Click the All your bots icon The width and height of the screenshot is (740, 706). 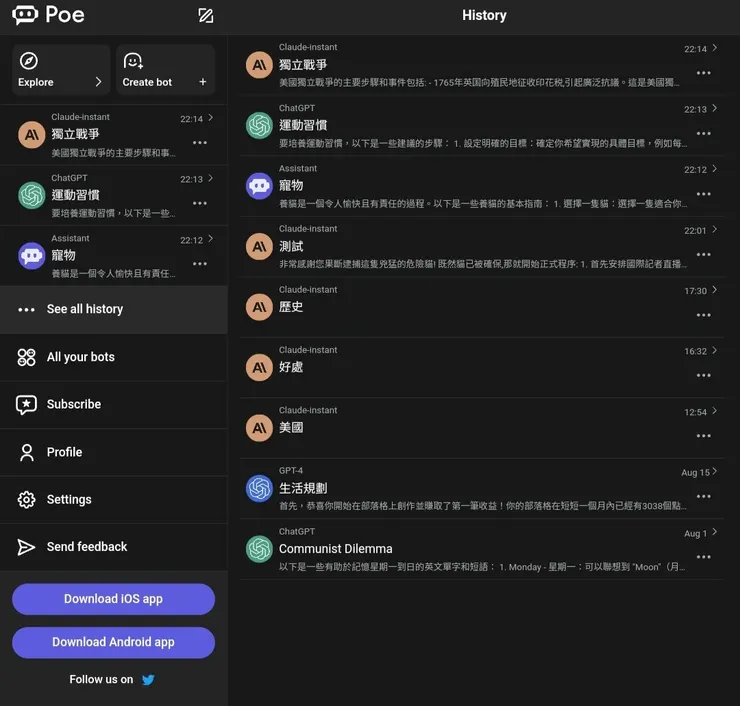[x=26, y=357]
